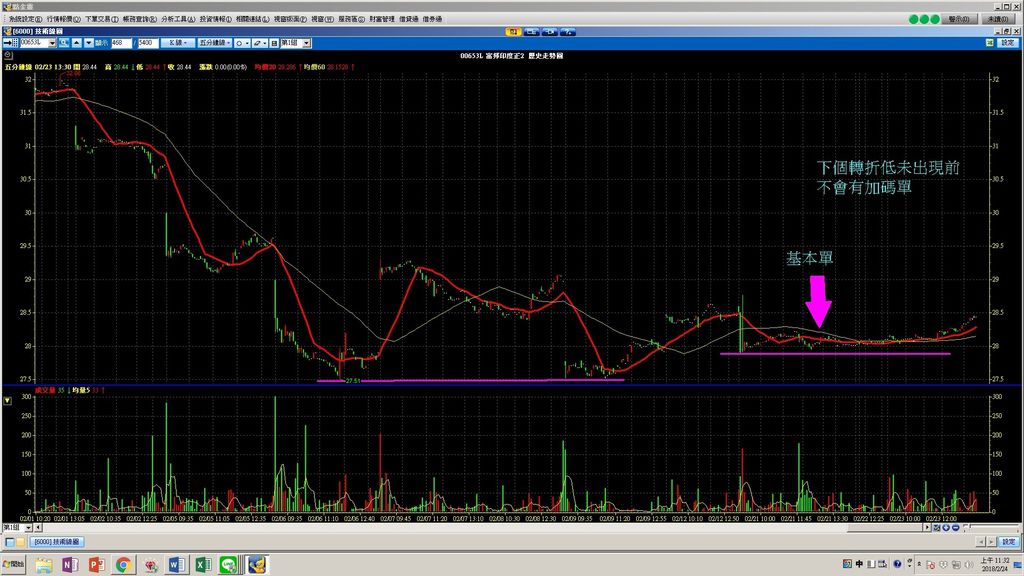Click the third blue window layout icon
The height and width of the screenshot is (576, 1024).
coord(550,31)
